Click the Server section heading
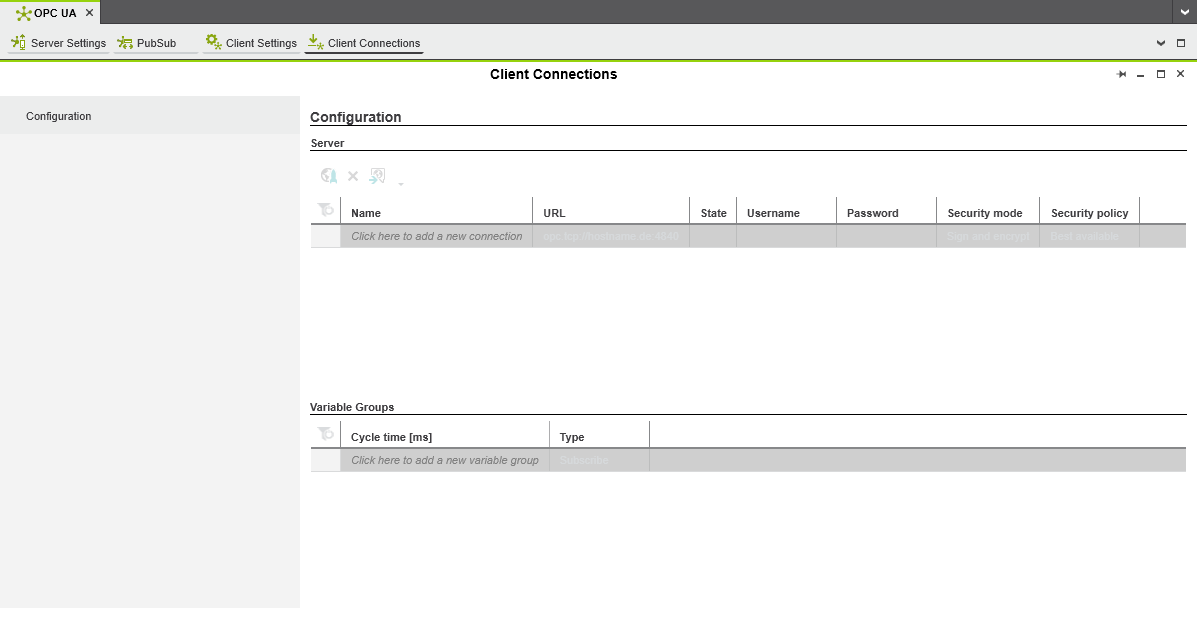 327,143
